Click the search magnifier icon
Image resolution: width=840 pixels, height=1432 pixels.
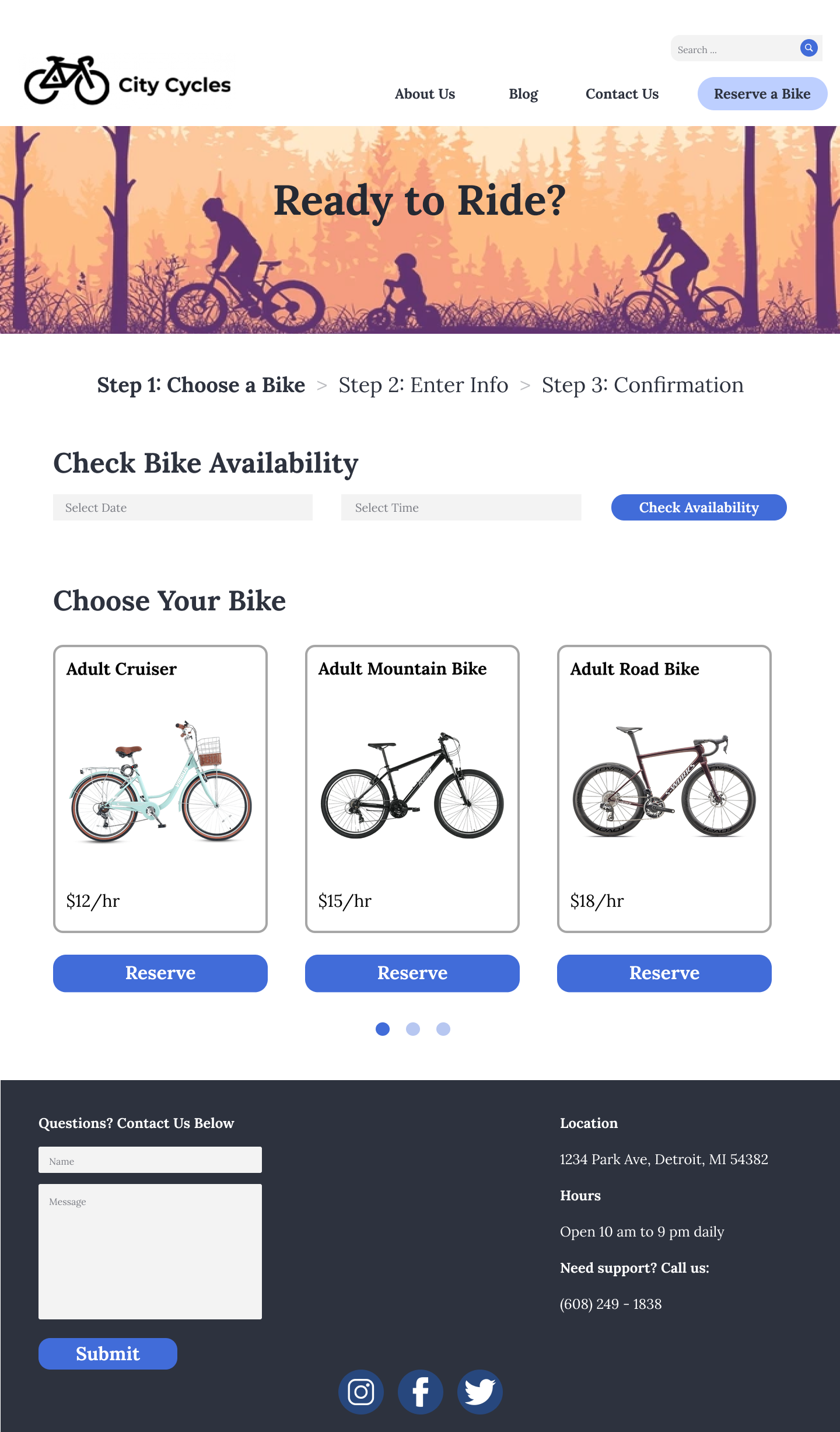coord(808,48)
